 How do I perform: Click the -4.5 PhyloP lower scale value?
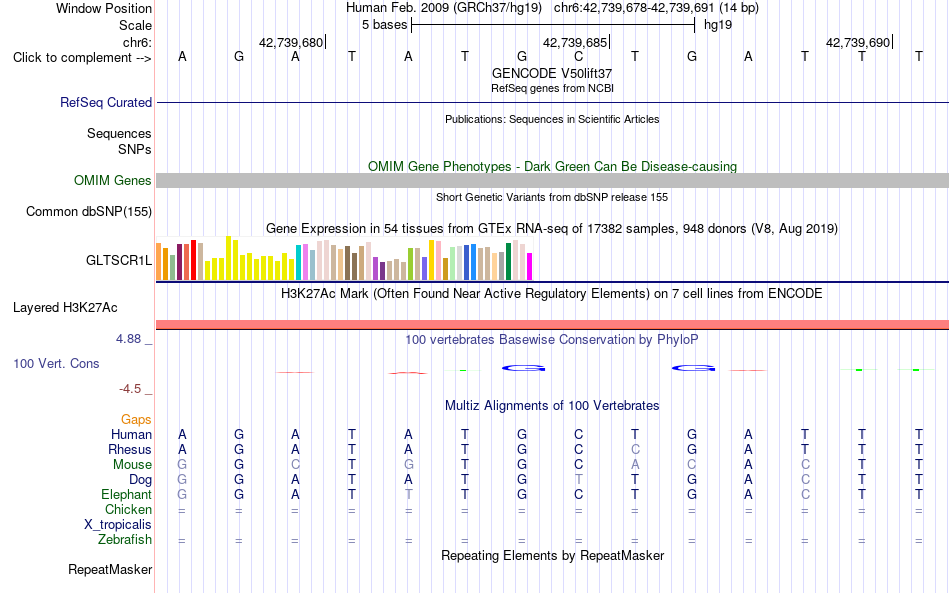coord(130,389)
